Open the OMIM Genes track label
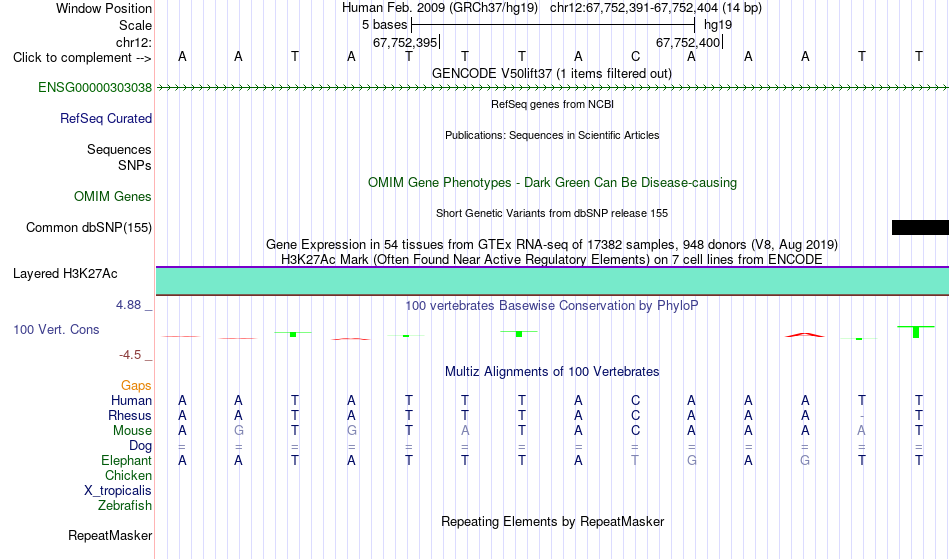The width and height of the screenshot is (950, 559). [x=112, y=196]
